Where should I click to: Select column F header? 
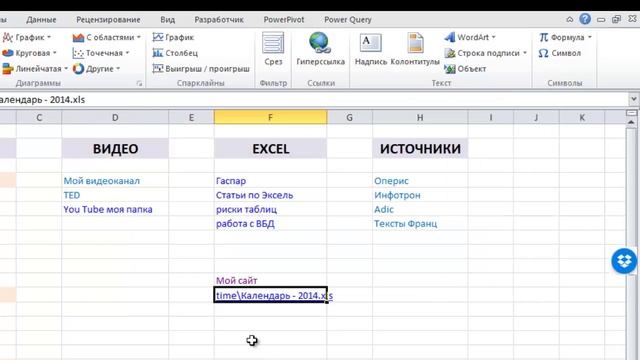tap(270, 118)
